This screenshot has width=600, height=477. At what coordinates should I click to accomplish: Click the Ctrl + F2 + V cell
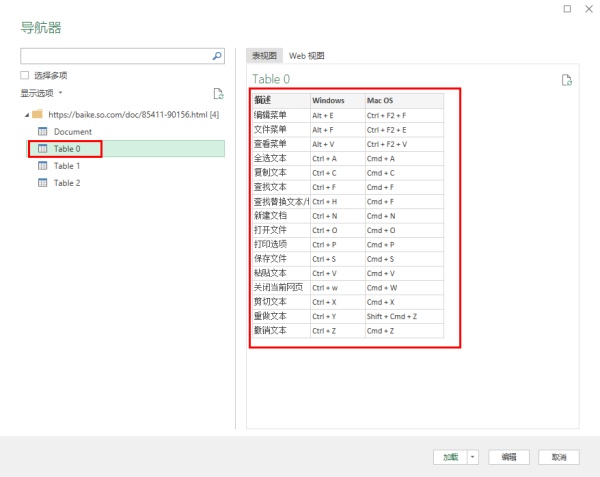(404, 144)
